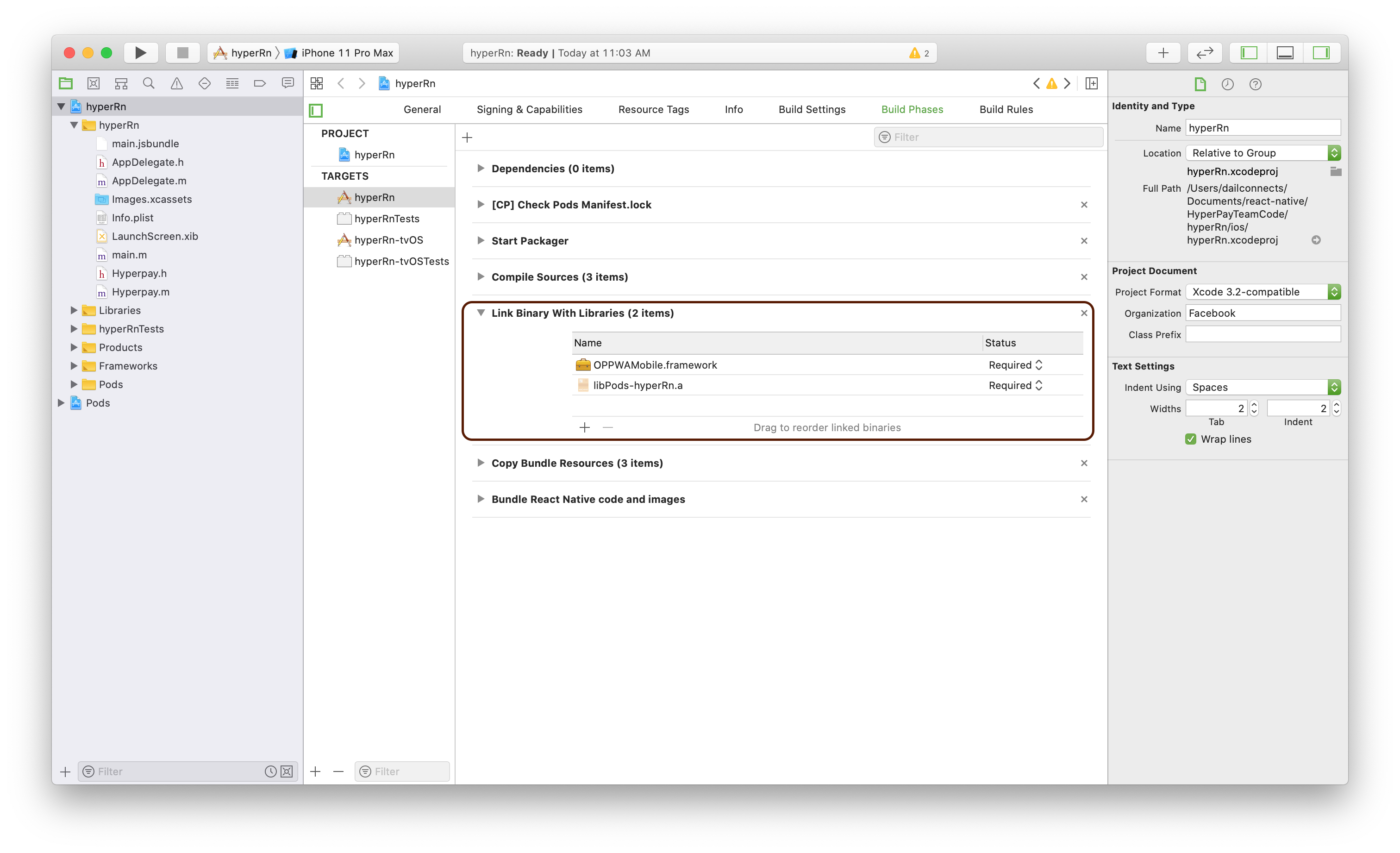Change OPPWAMobile.framework Required status
1400x853 pixels.
(1015, 365)
